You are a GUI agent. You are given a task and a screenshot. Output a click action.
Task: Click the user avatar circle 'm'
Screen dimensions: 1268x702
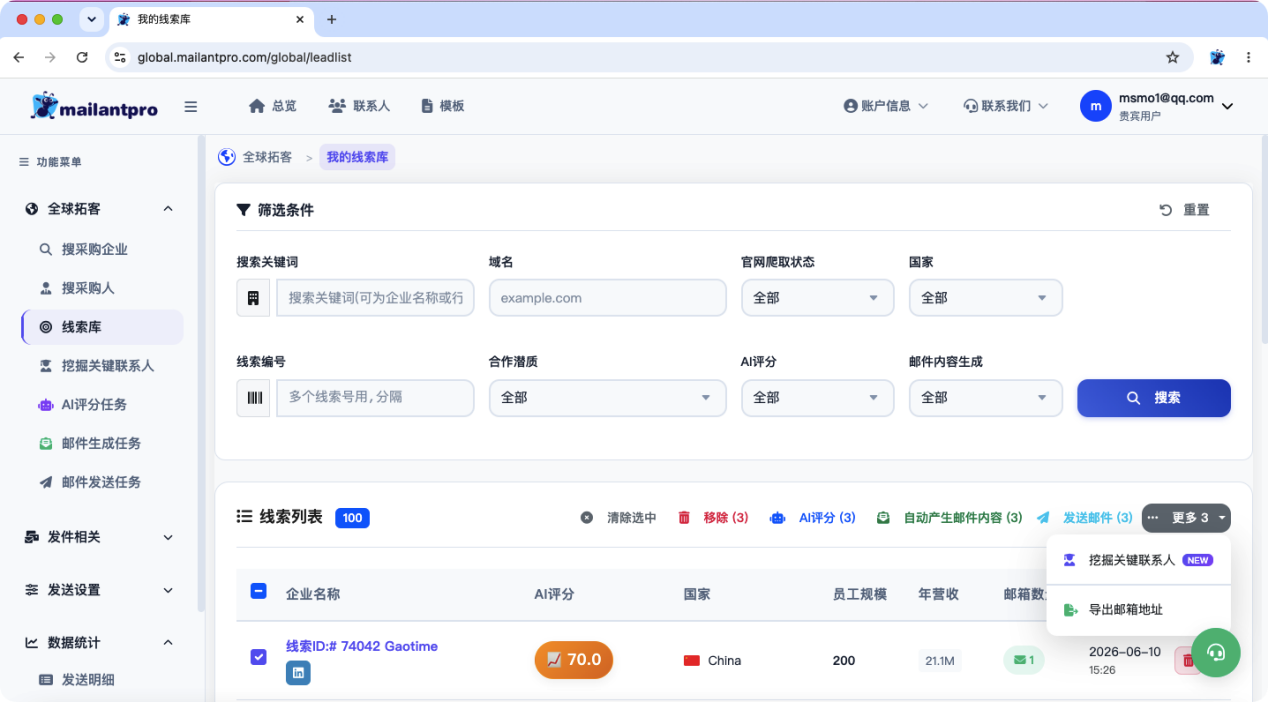click(1096, 106)
